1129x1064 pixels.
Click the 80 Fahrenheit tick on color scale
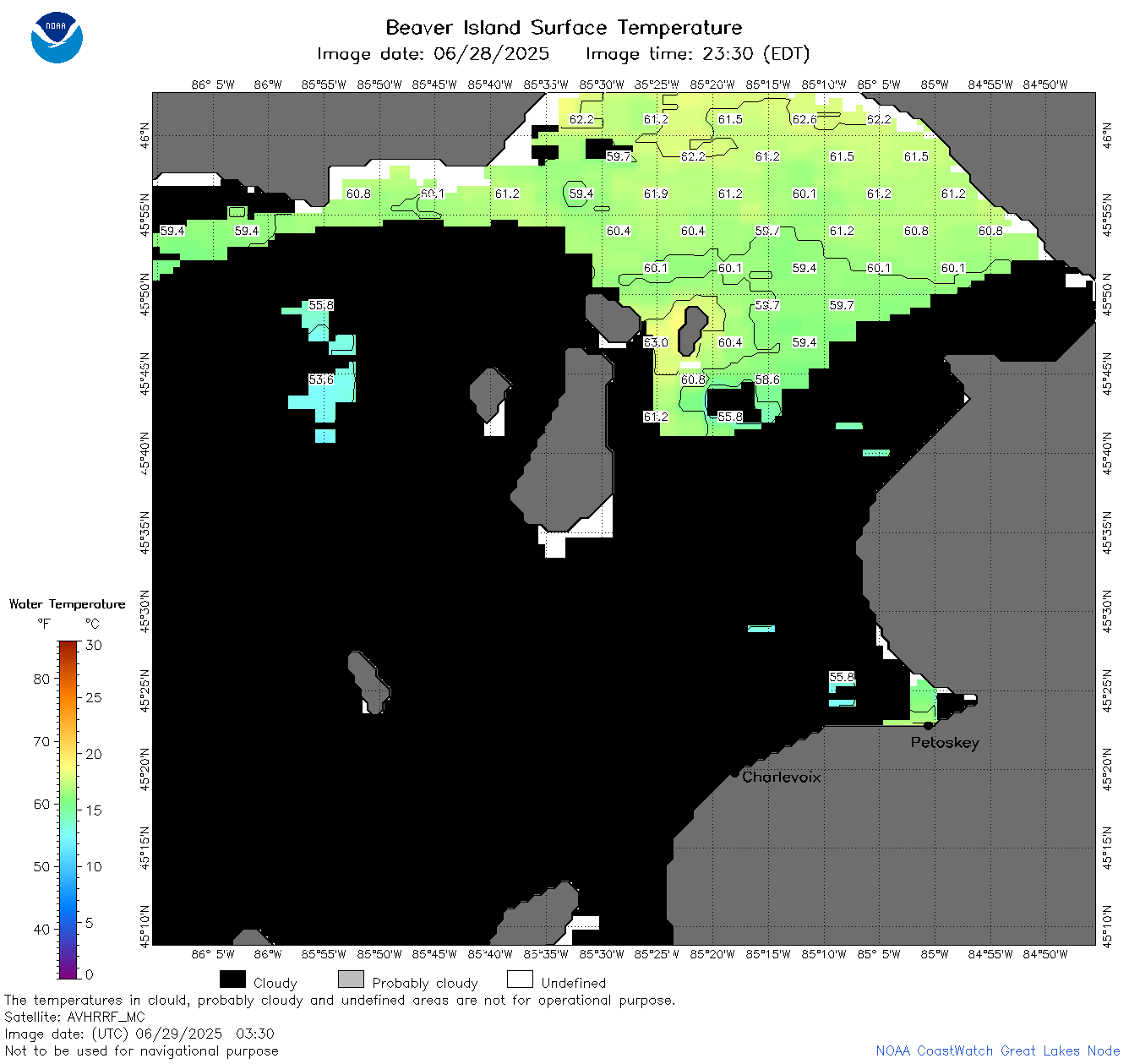tap(41, 679)
